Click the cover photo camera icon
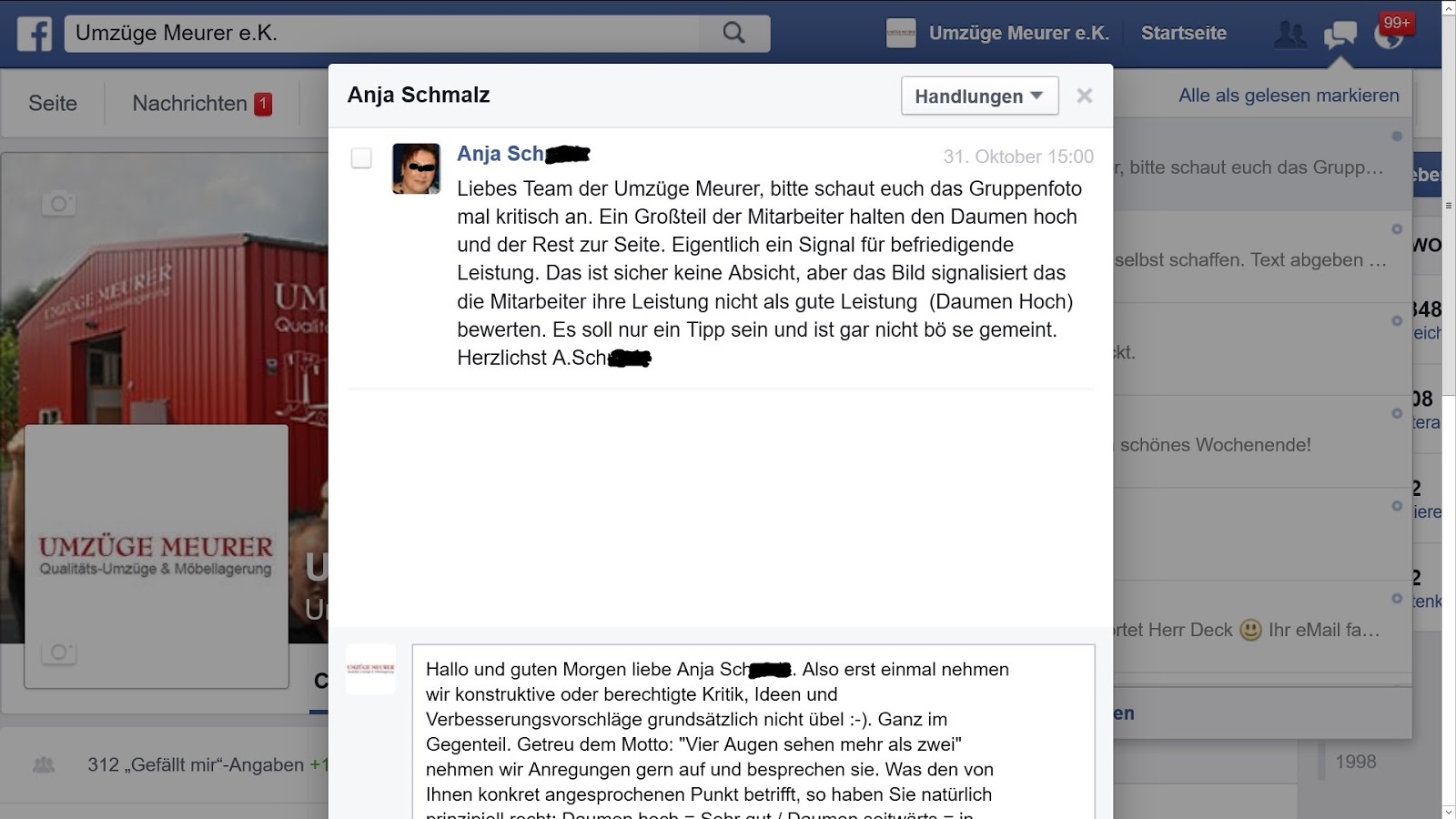The width and height of the screenshot is (1456, 819). [58, 204]
